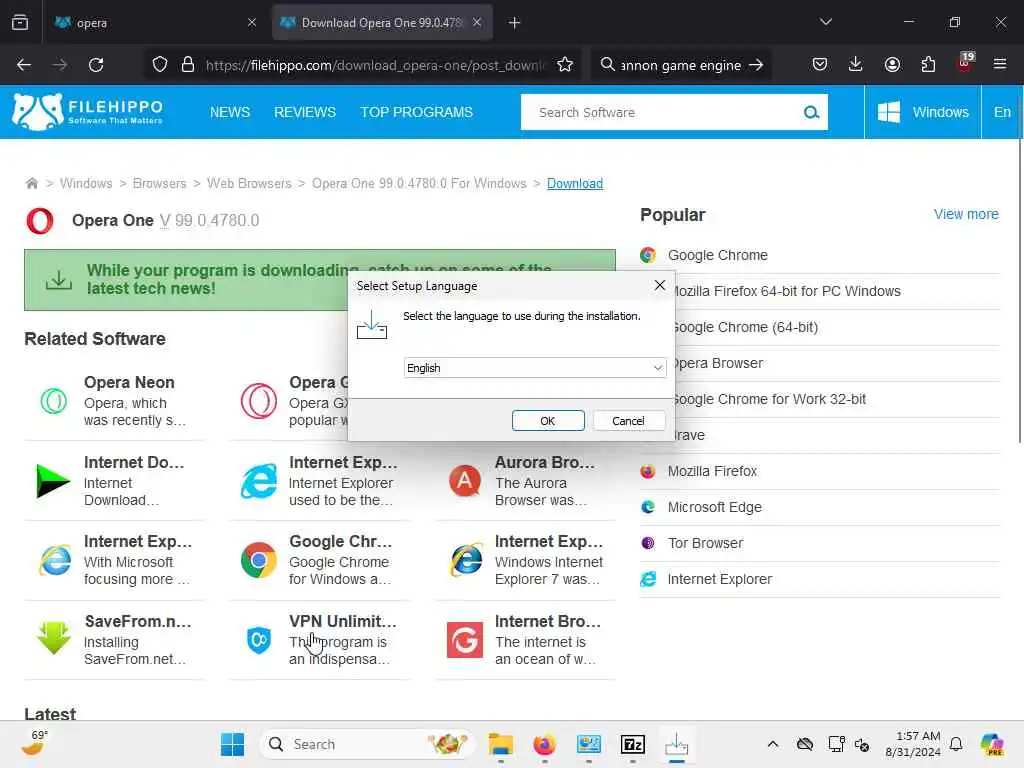
Task: Click the Internet Download Manager icon
Action: (x=53, y=481)
